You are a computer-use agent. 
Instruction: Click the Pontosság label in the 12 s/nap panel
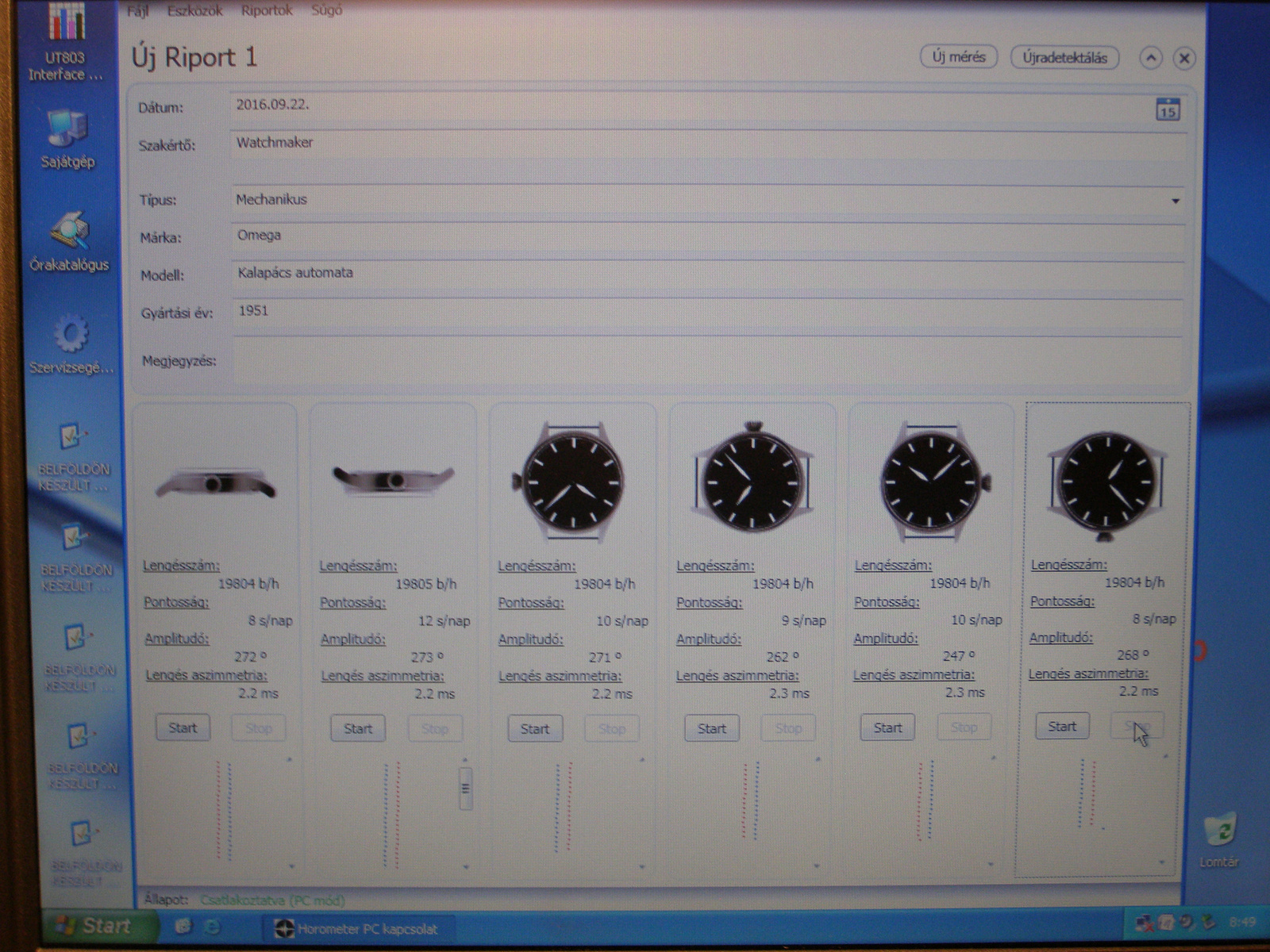352,603
